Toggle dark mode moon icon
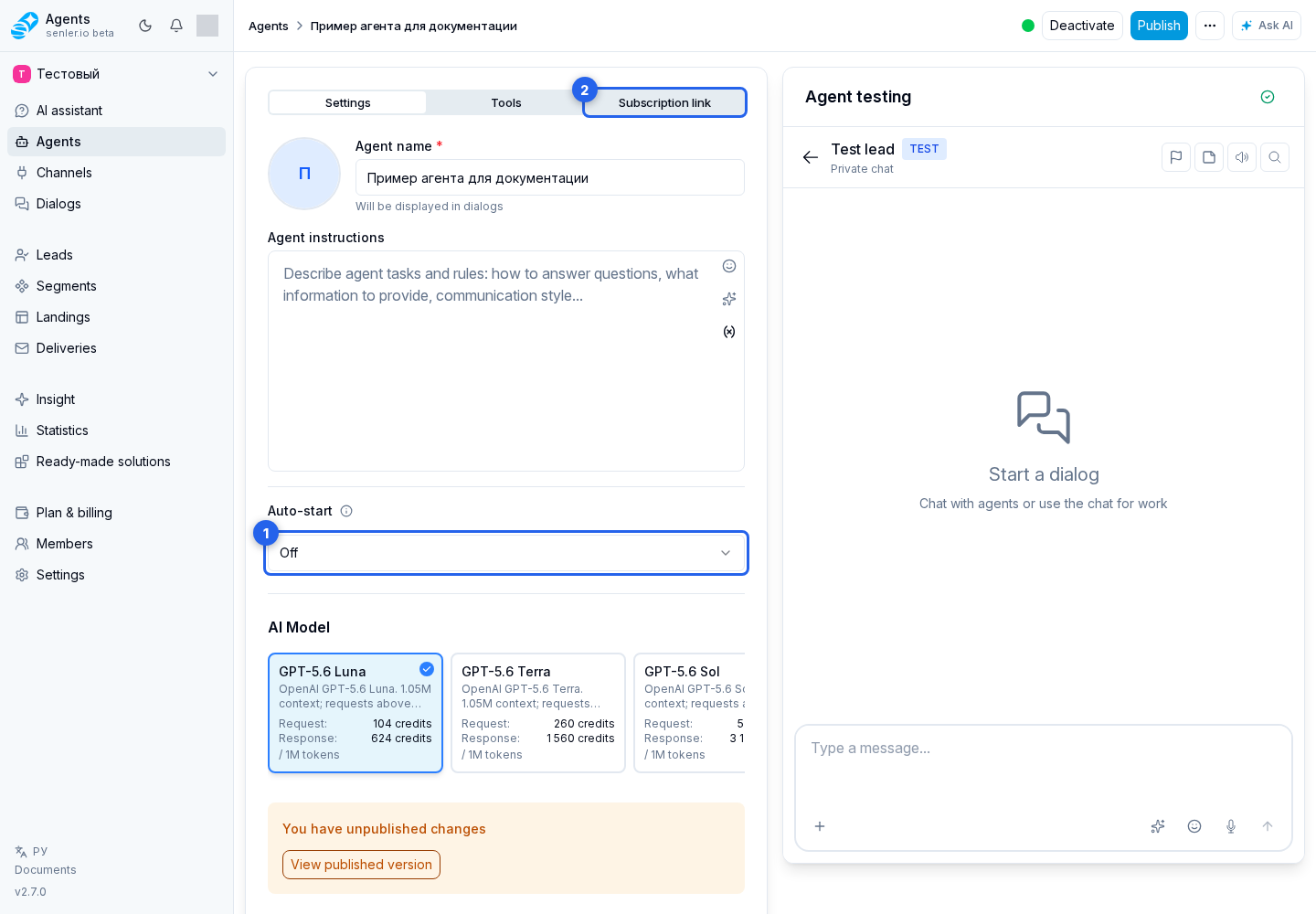The width and height of the screenshot is (1316, 914). 145,26
